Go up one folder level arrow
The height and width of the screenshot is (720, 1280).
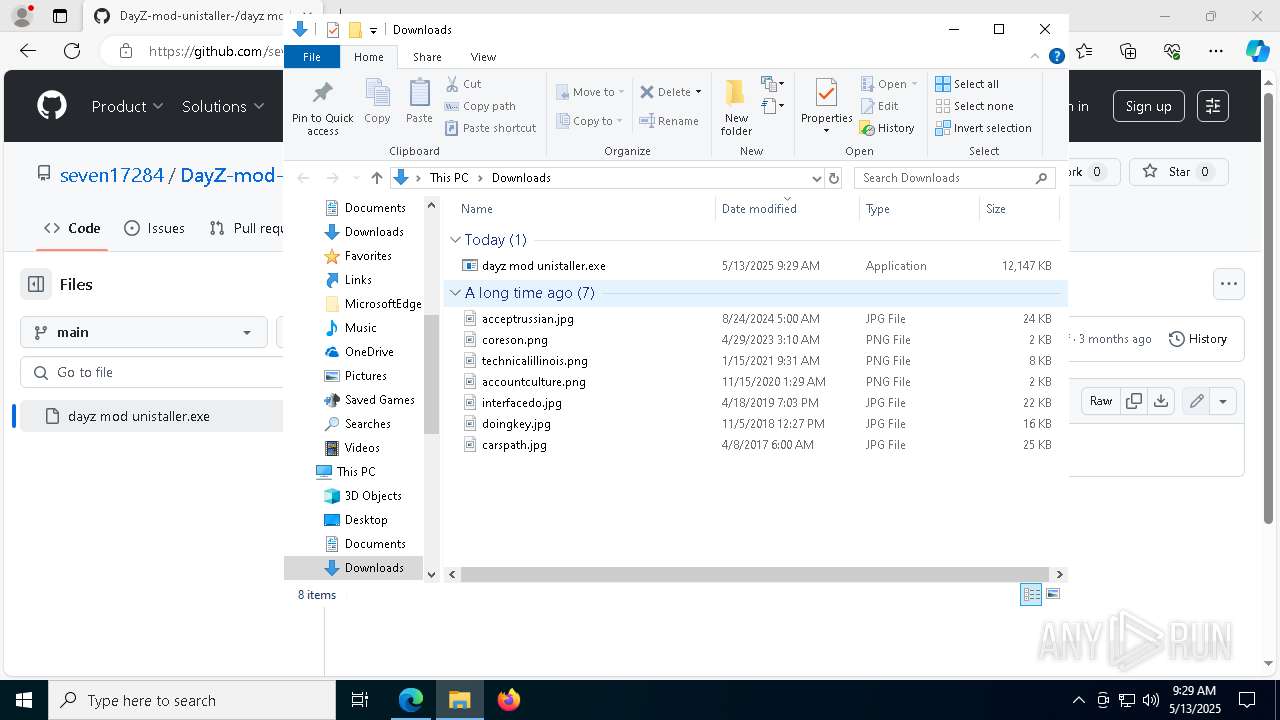(x=376, y=178)
